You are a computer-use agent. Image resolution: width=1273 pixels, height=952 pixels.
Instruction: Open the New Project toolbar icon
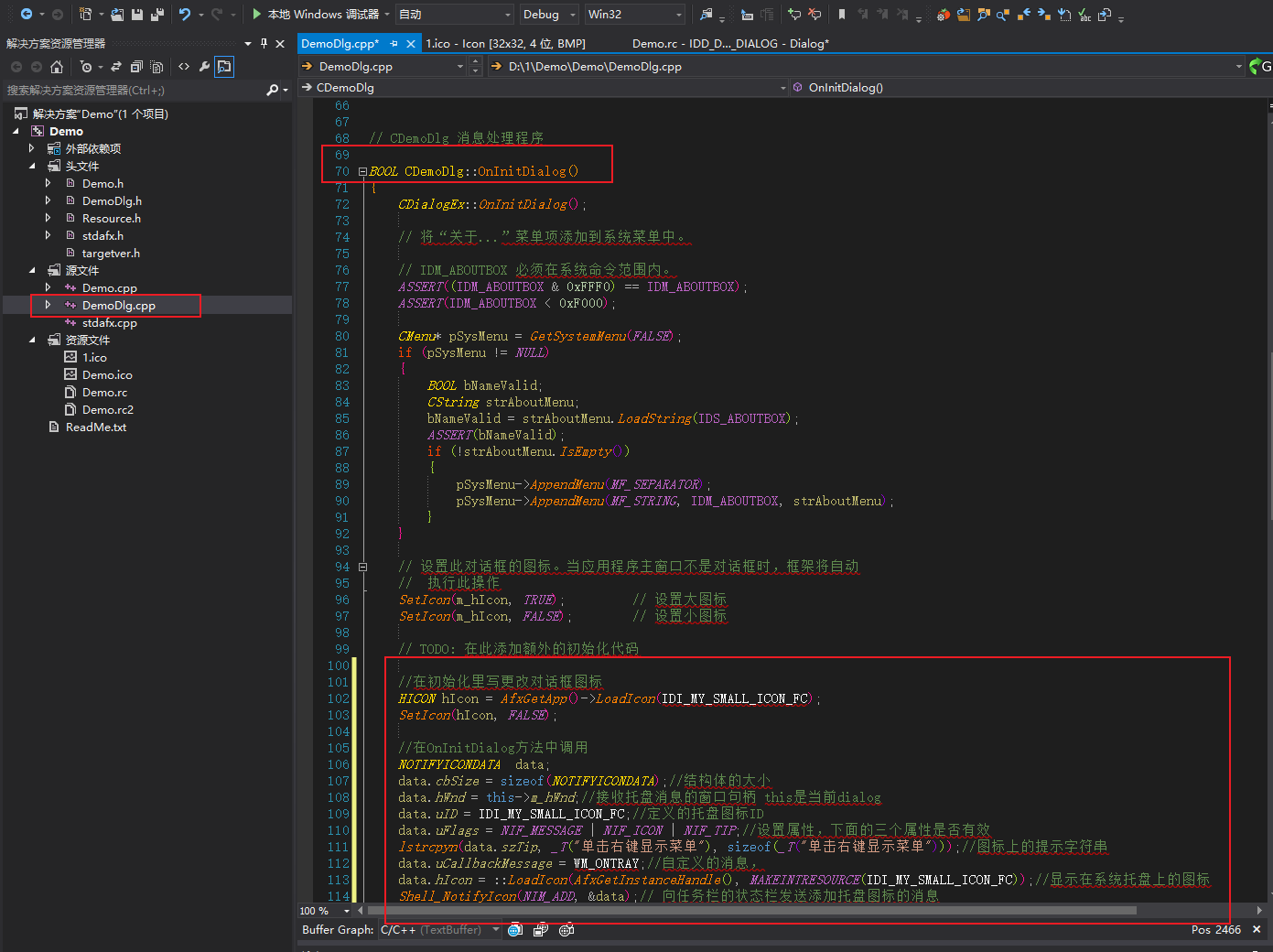[x=85, y=14]
